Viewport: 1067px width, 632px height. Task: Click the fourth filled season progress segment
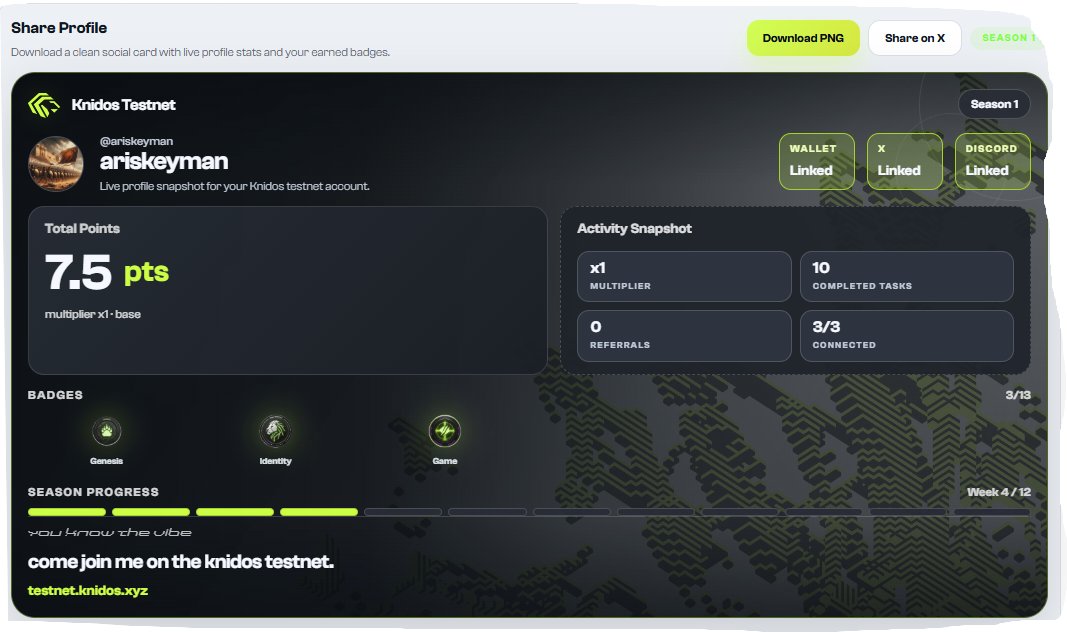319,512
